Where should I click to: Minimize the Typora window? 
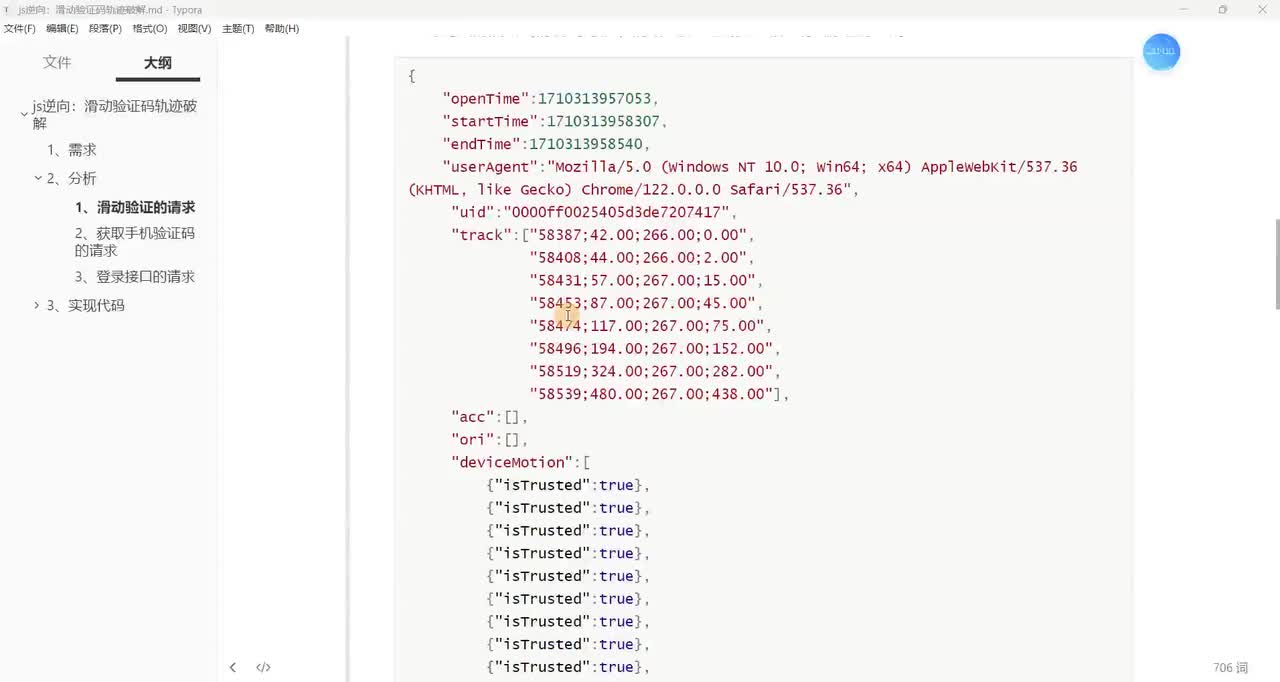(1184, 10)
